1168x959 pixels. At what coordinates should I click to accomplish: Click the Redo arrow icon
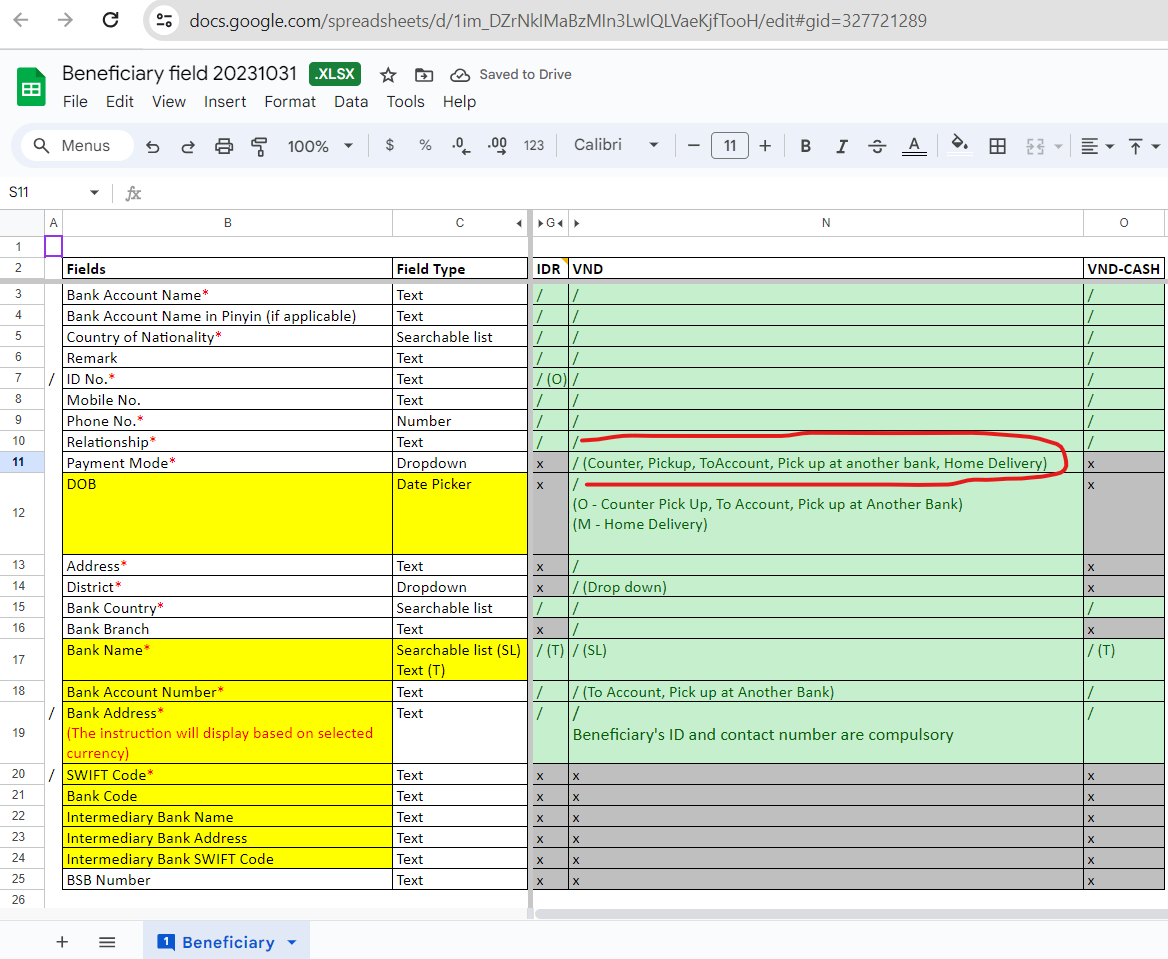tap(188, 146)
